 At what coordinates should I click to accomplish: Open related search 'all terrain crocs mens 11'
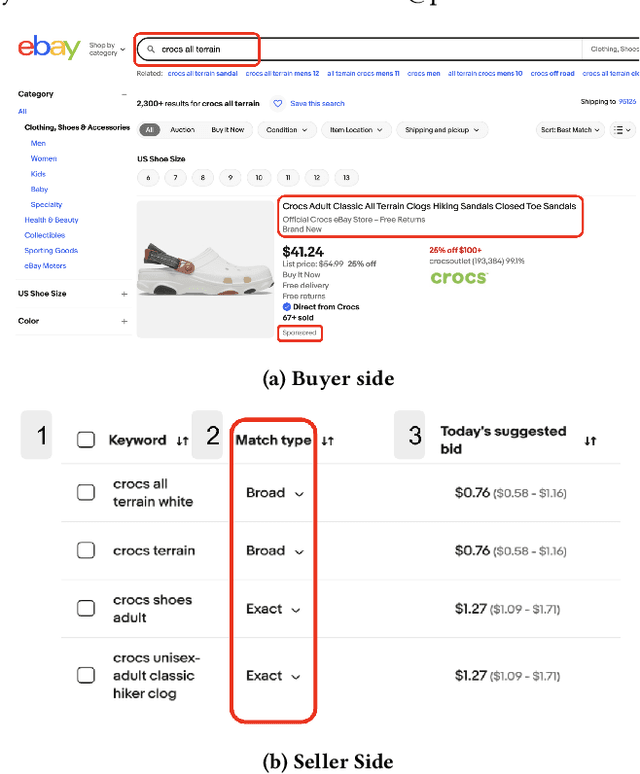363,74
